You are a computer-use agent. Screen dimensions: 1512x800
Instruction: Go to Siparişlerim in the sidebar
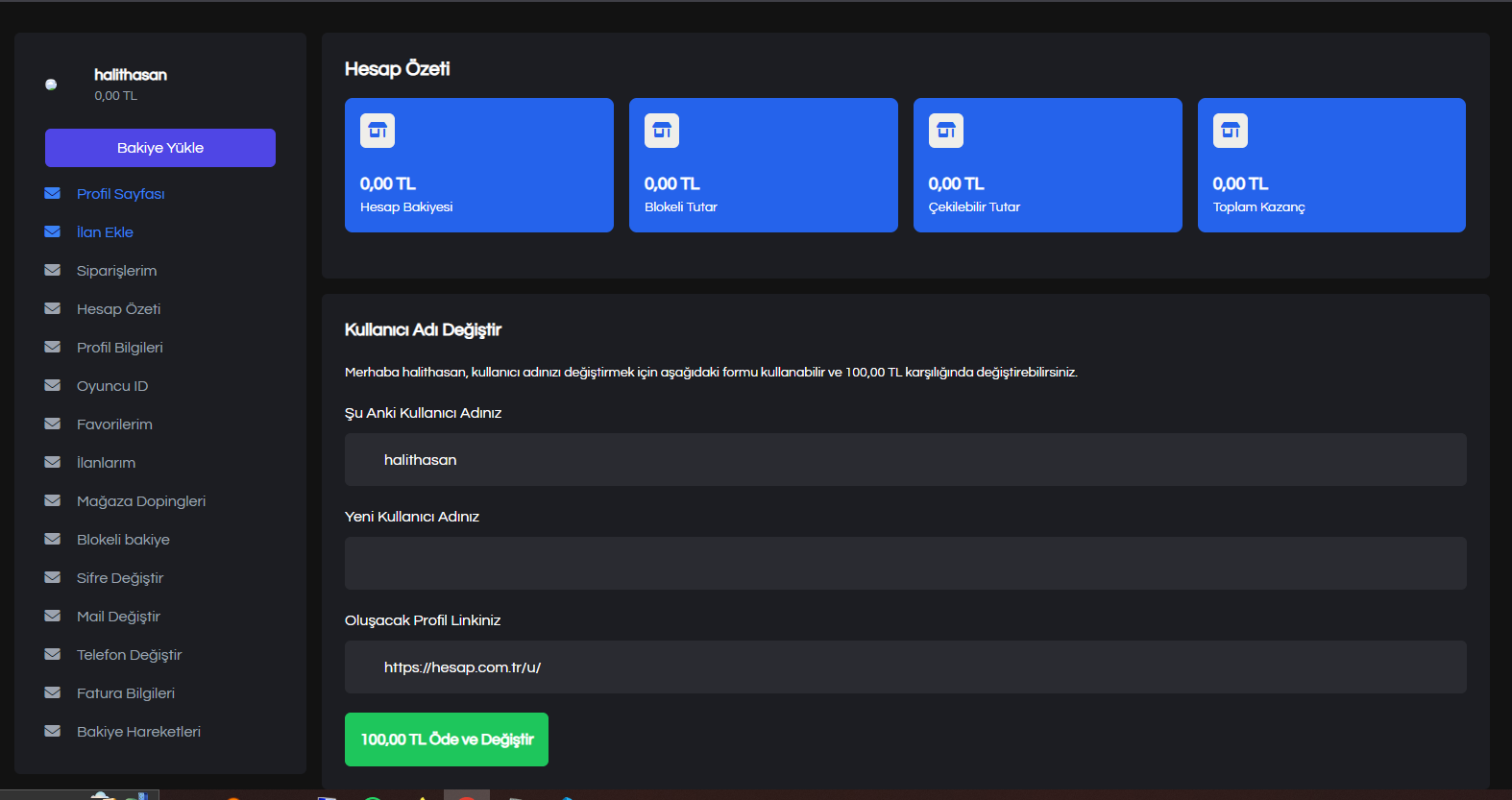(x=116, y=271)
